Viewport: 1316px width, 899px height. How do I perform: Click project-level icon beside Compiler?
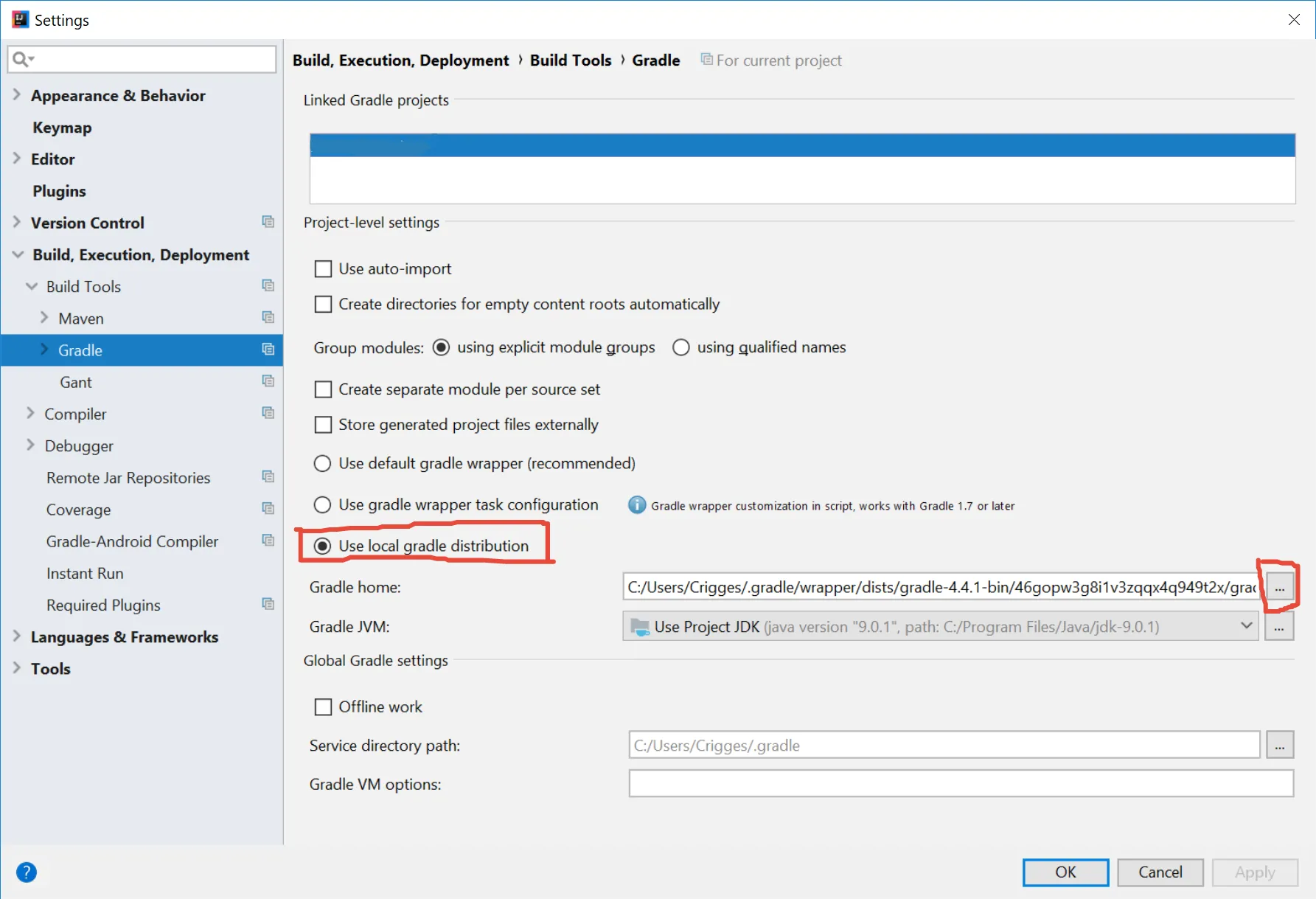pyautogui.click(x=268, y=413)
